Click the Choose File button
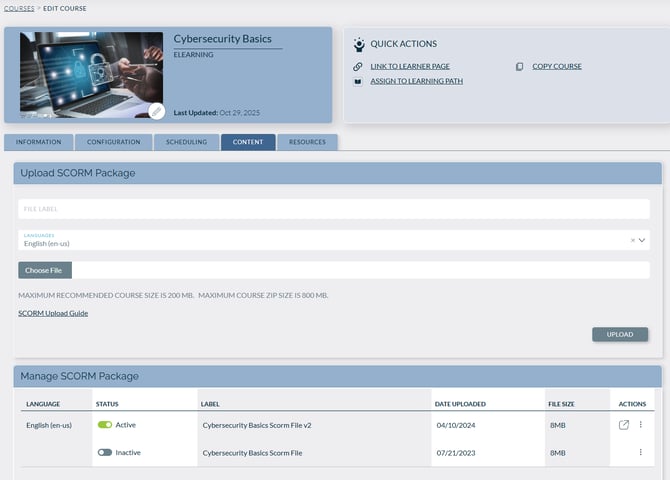670x480 pixels. (44, 270)
